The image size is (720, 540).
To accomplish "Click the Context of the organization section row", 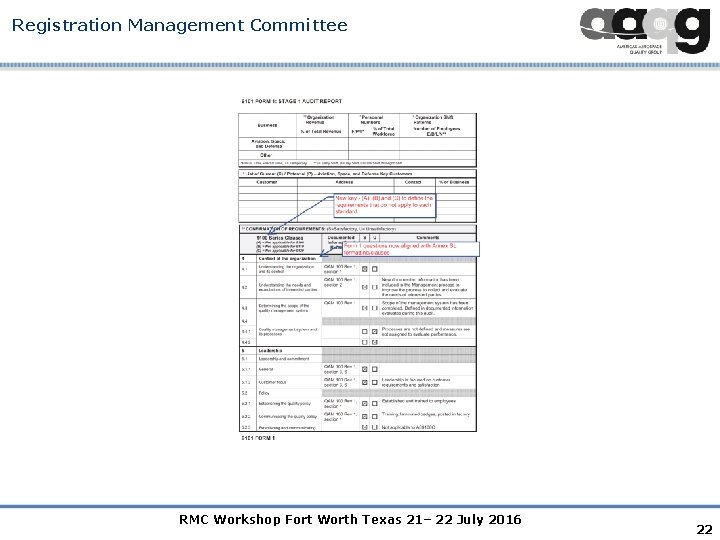I will [x=358, y=259].
